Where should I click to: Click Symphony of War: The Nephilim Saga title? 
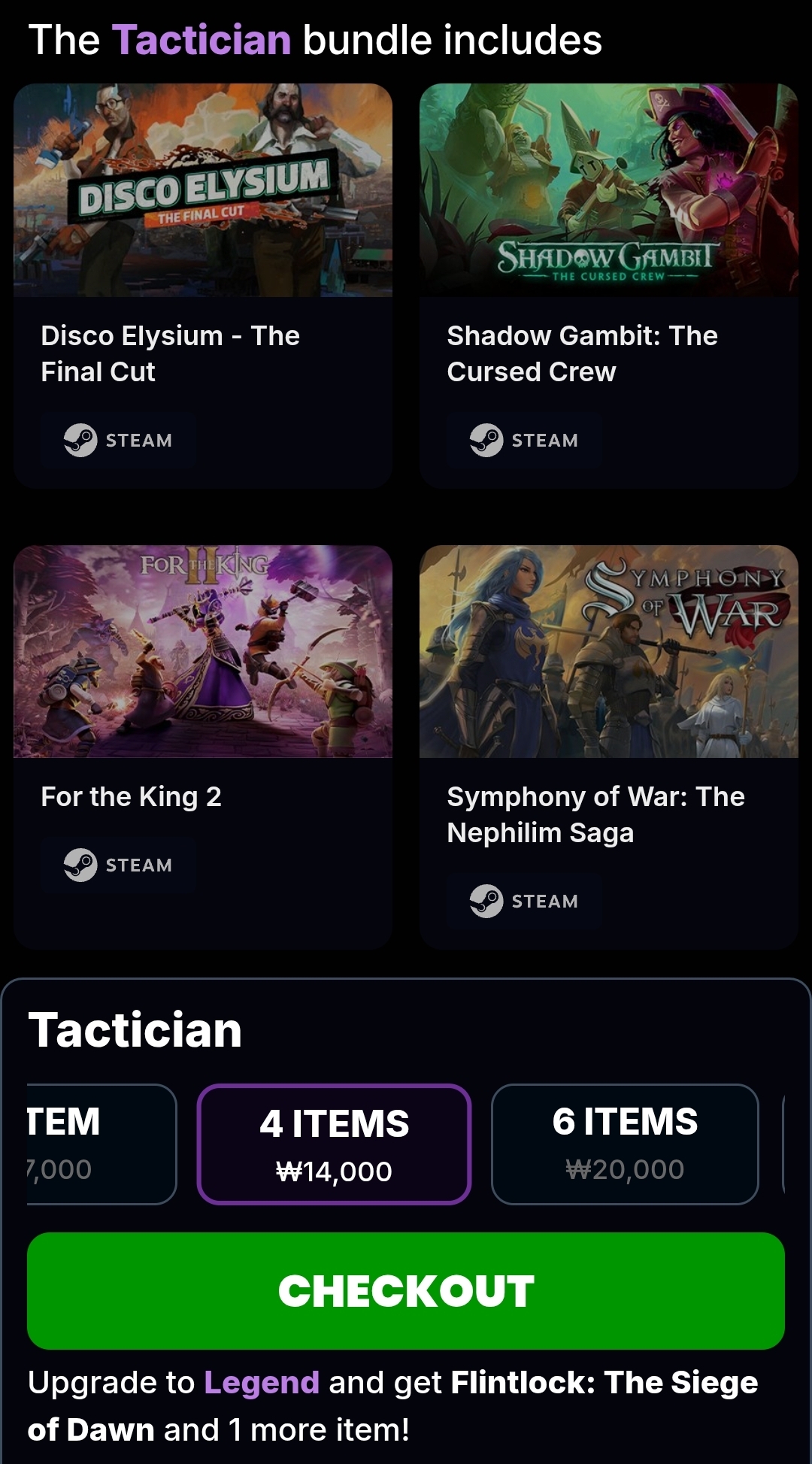tap(595, 815)
